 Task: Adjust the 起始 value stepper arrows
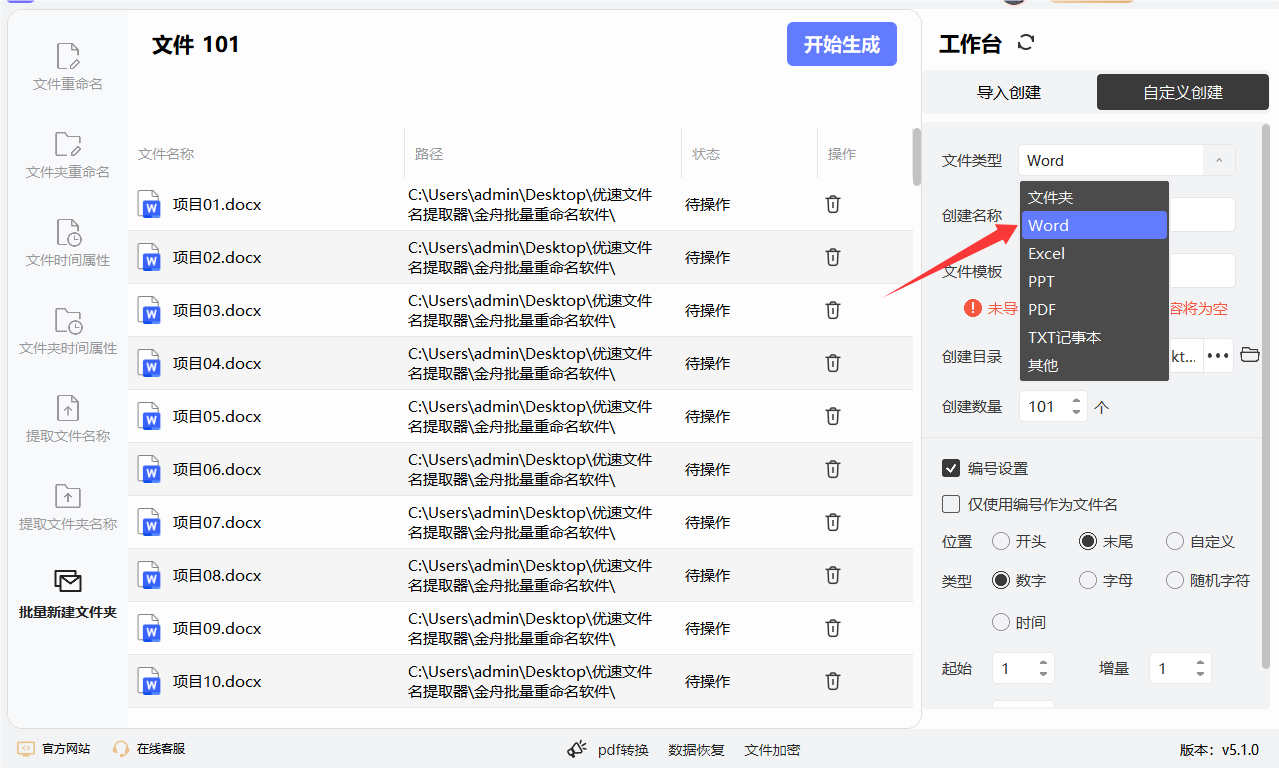click(x=1044, y=668)
